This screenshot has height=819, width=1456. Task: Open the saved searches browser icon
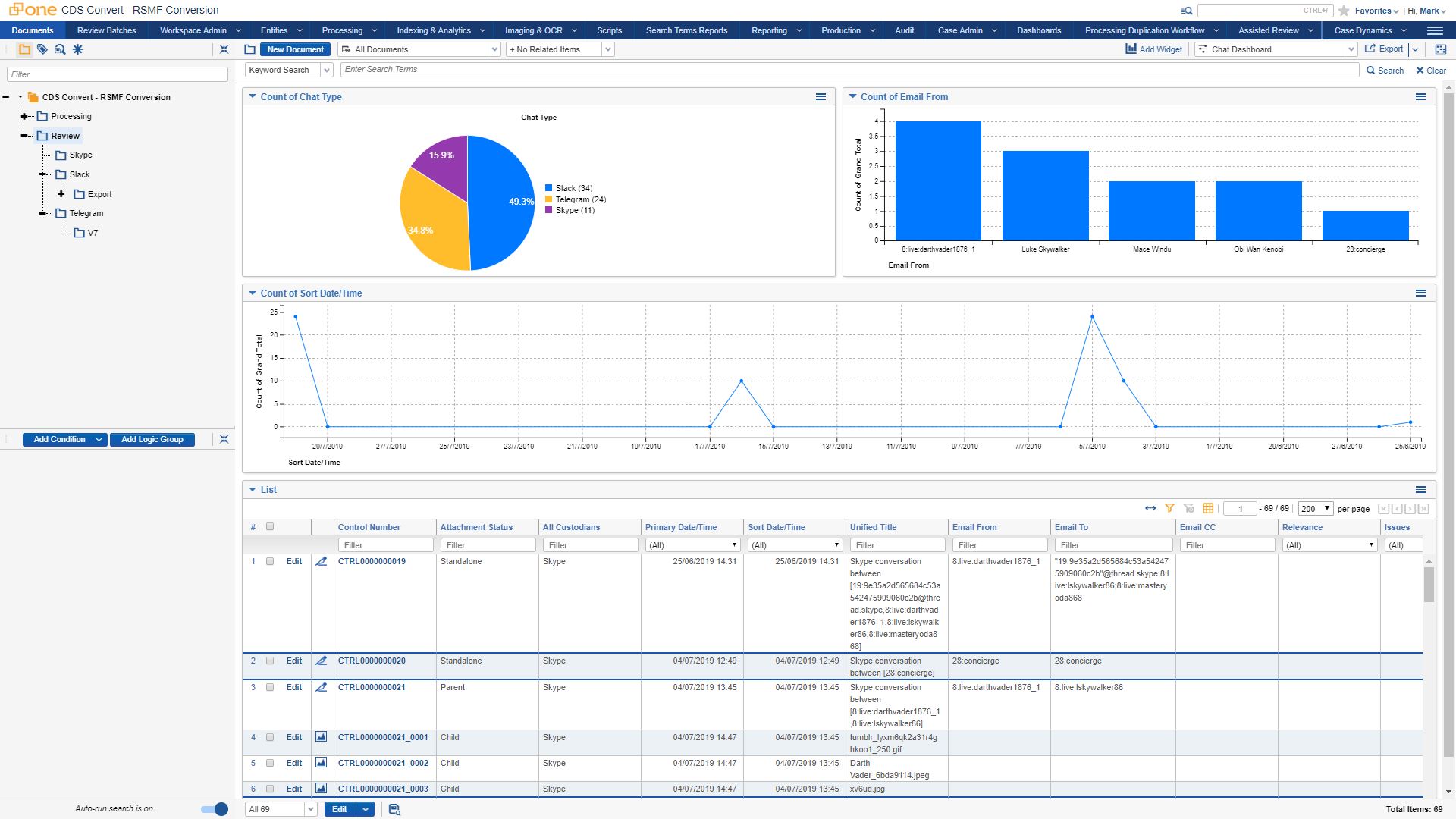coord(60,49)
